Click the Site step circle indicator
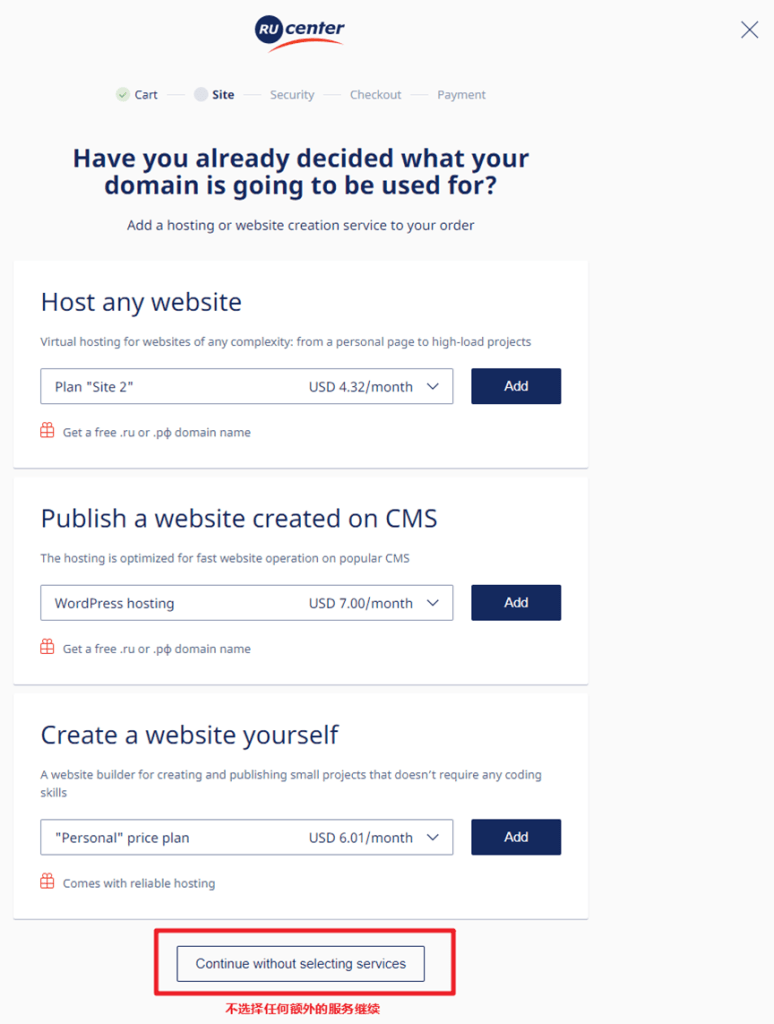Viewport: 774px width, 1024px height. 201,95
